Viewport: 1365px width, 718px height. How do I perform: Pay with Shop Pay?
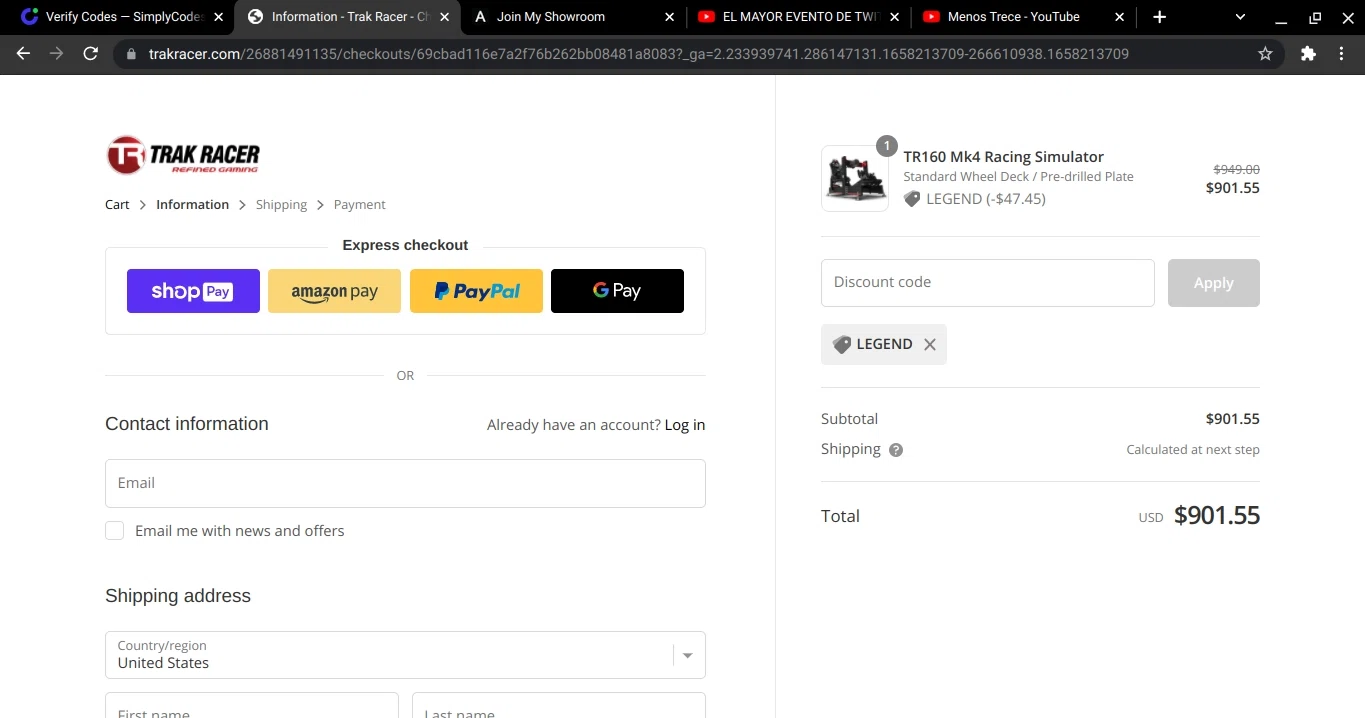(x=193, y=291)
